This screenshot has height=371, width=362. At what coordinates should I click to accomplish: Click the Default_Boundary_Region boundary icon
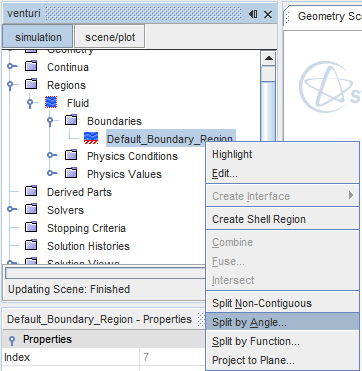click(91, 138)
